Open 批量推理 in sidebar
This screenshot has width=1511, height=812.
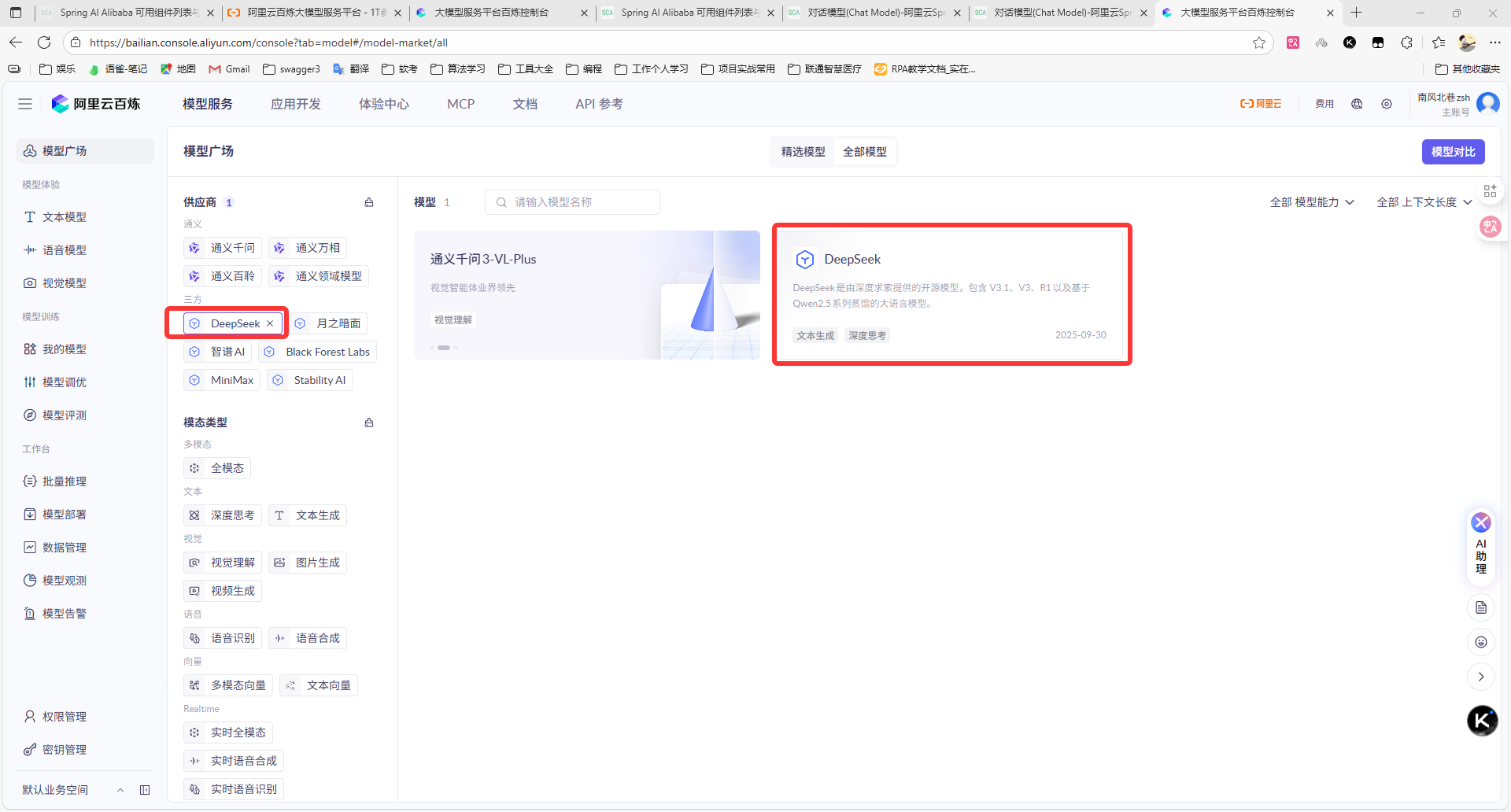[85, 482]
